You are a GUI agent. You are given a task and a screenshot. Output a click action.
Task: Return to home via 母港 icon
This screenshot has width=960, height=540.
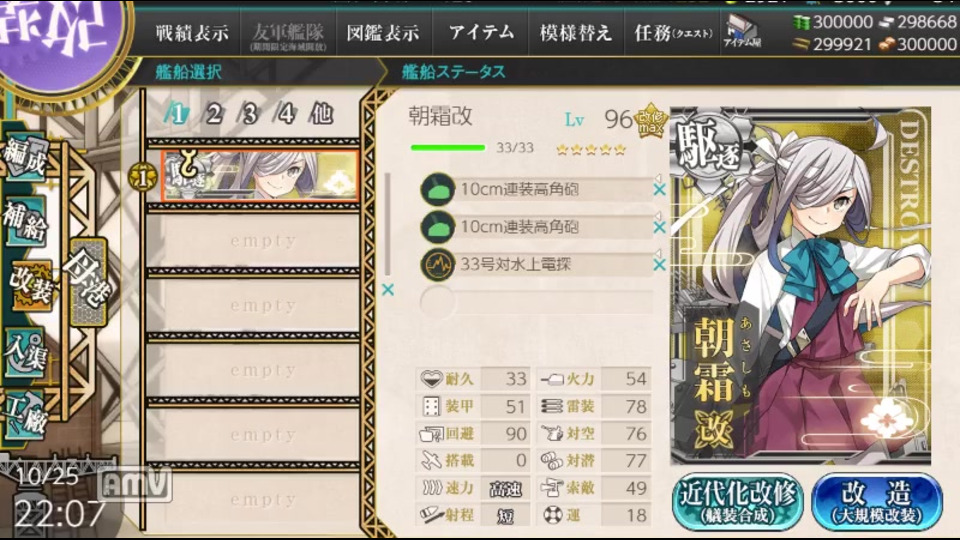coord(88,280)
